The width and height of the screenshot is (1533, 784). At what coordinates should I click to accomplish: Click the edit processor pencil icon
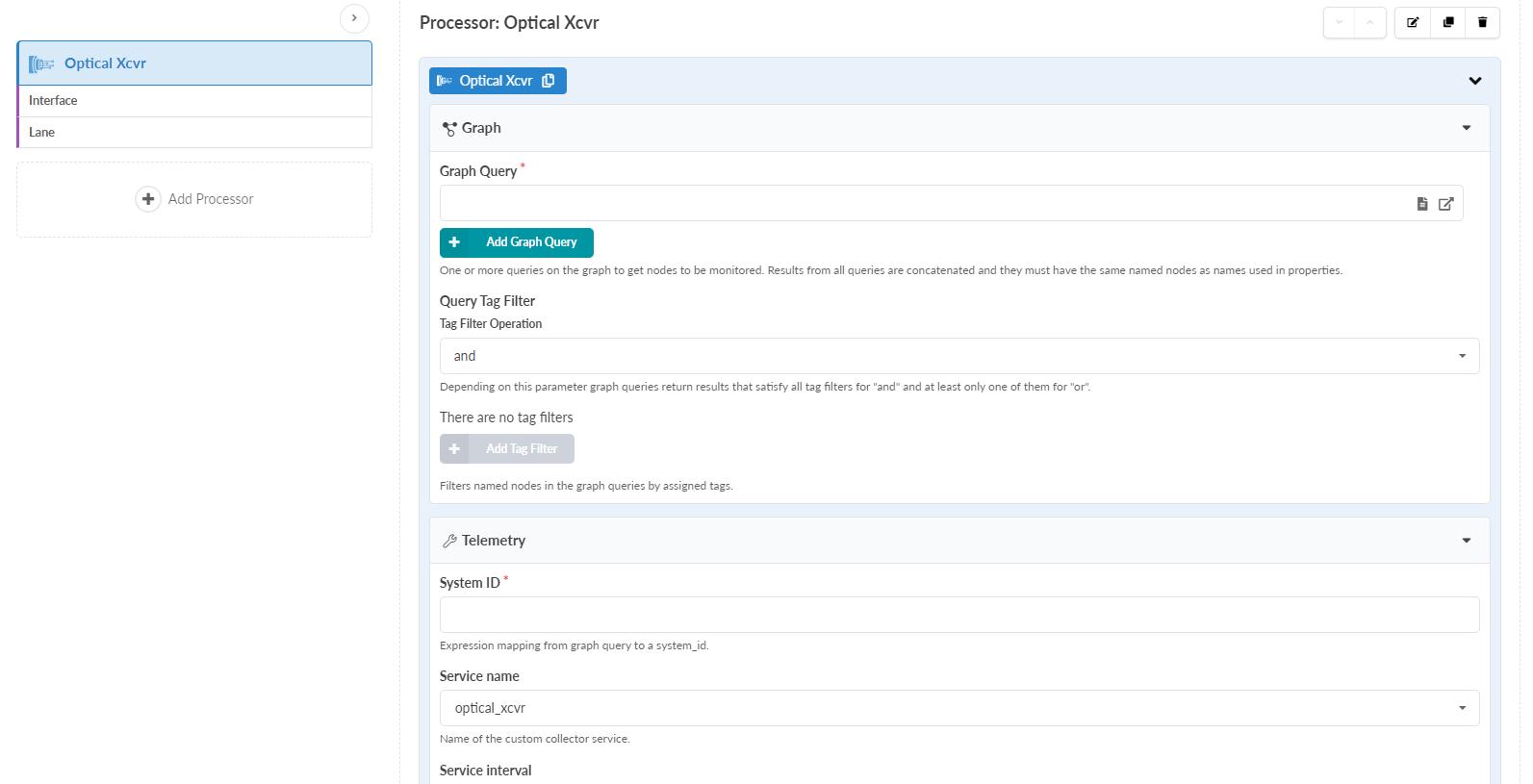pyautogui.click(x=1413, y=22)
